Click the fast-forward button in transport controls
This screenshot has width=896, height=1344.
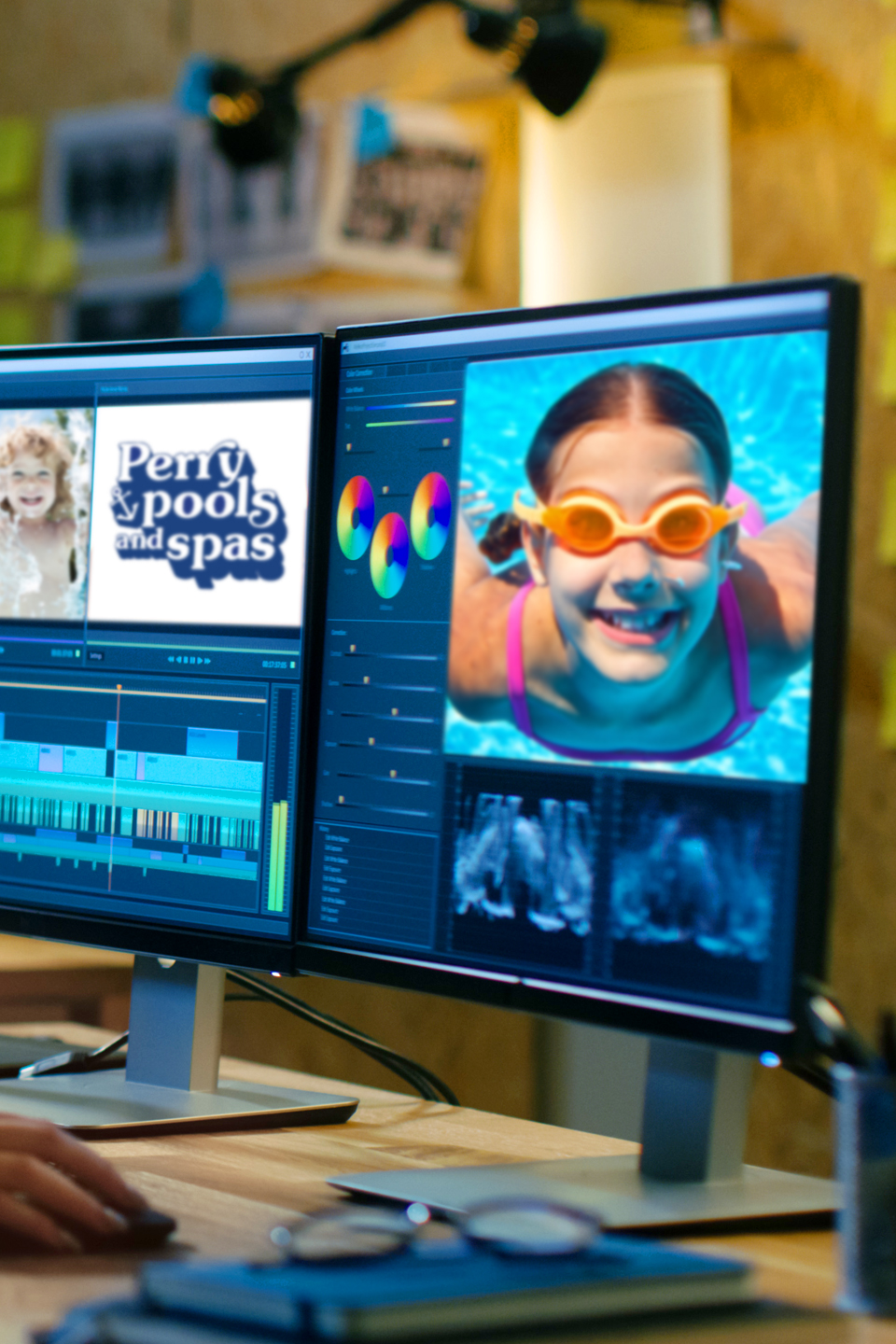pyautogui.click(x=207, y=661)
